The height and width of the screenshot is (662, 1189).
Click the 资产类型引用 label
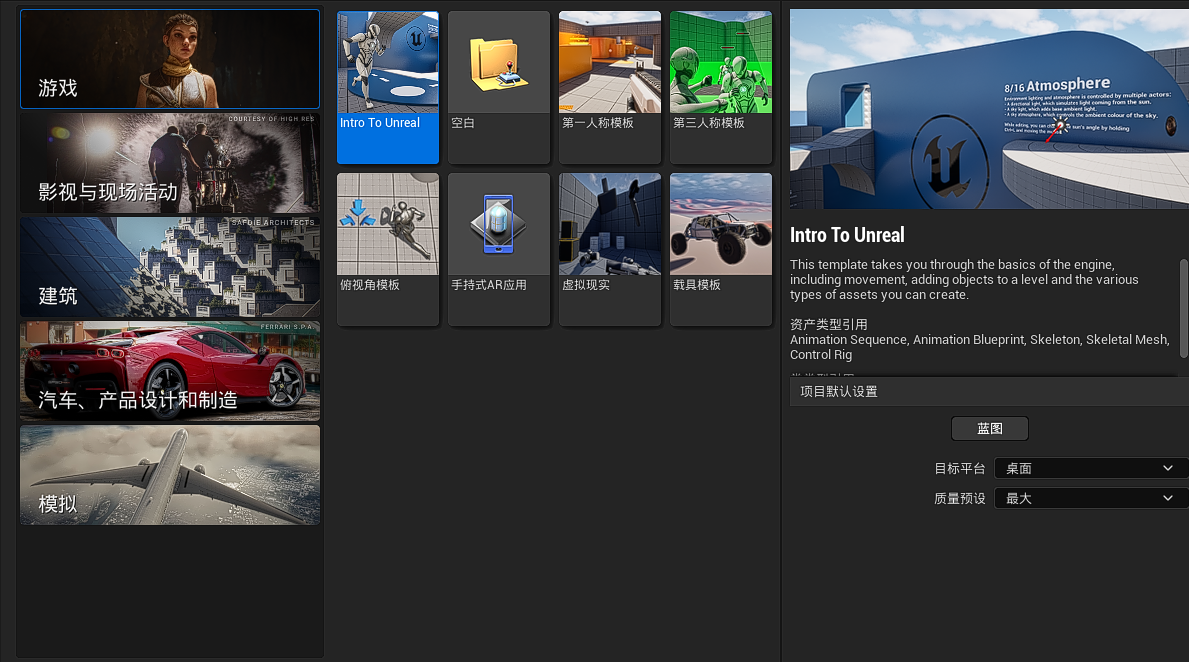tap(829, 325)
